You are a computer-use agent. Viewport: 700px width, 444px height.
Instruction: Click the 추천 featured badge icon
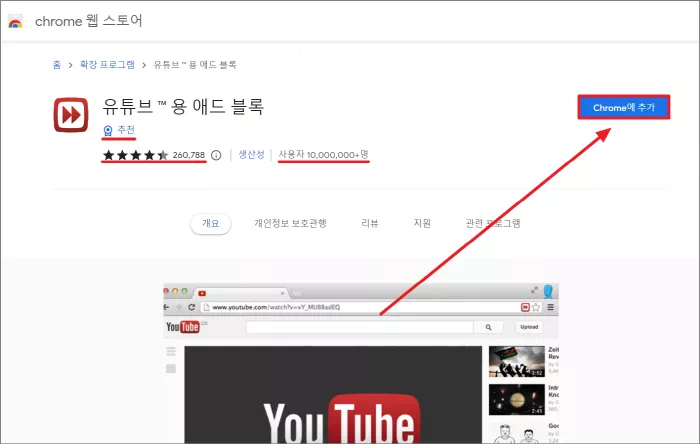point(108,130)
